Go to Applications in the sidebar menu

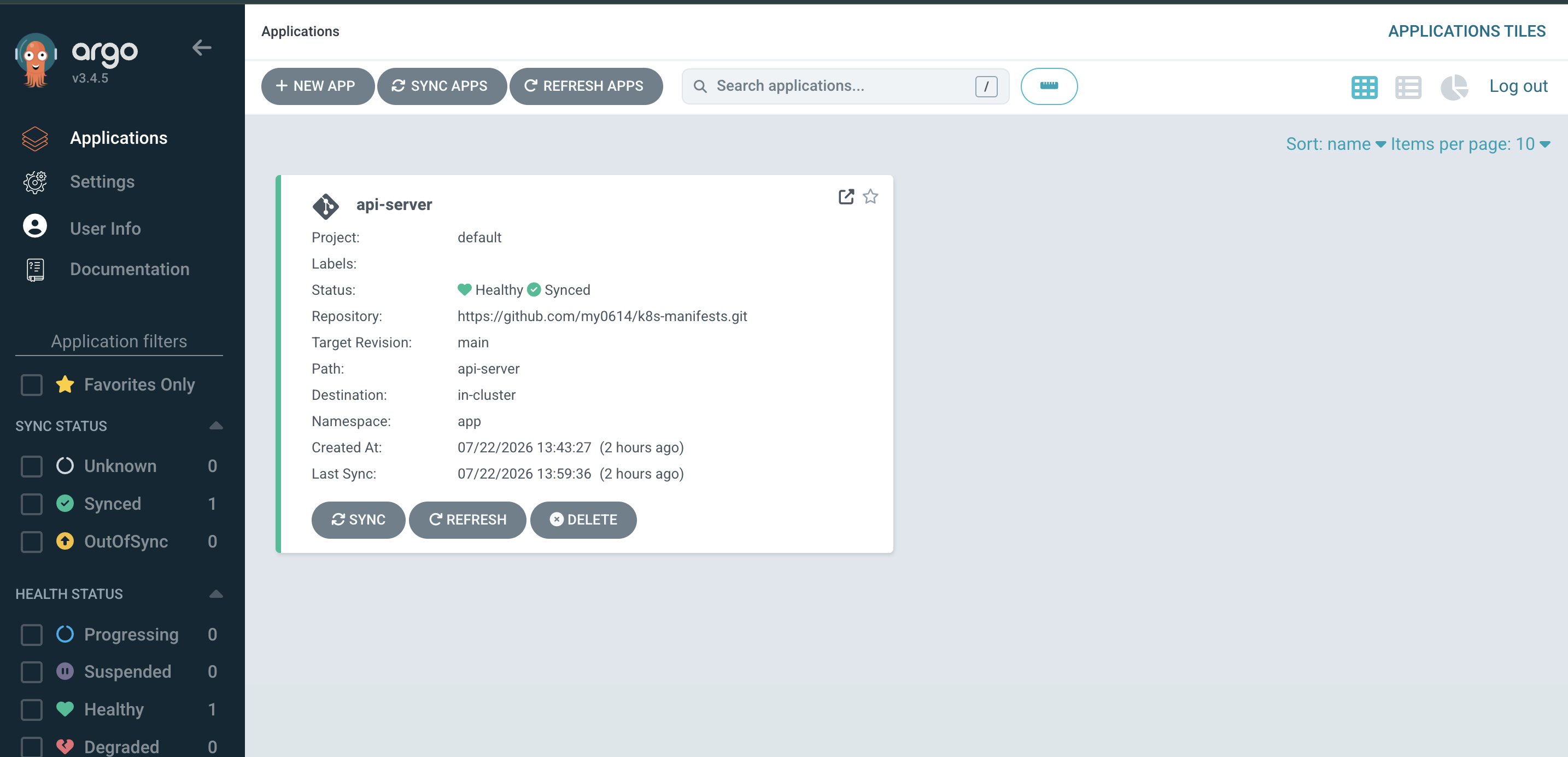pyautogui.click(x=119, y=138)
